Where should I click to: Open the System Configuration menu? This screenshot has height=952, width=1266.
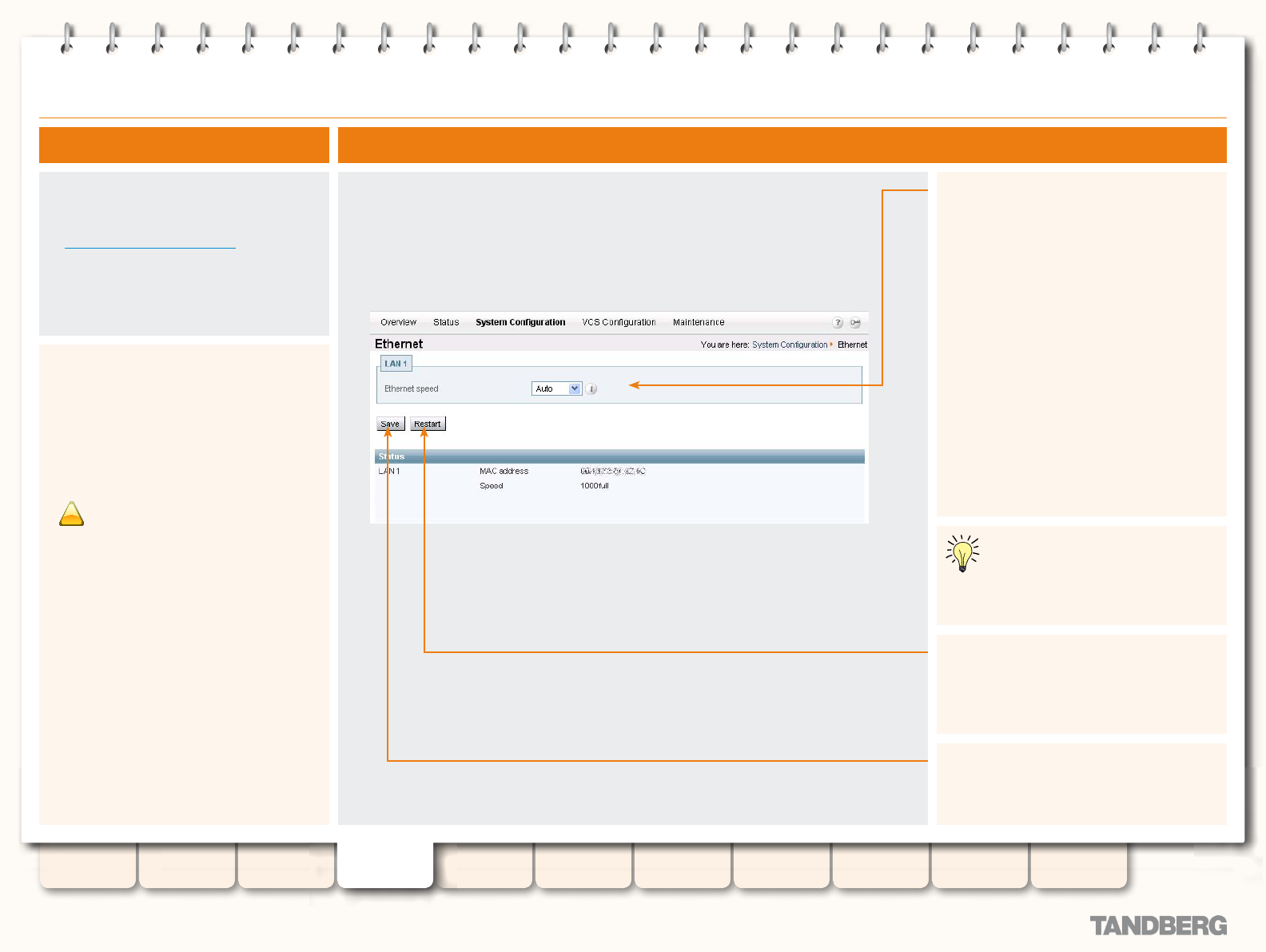pyautogui.click(x=520, y=322)
